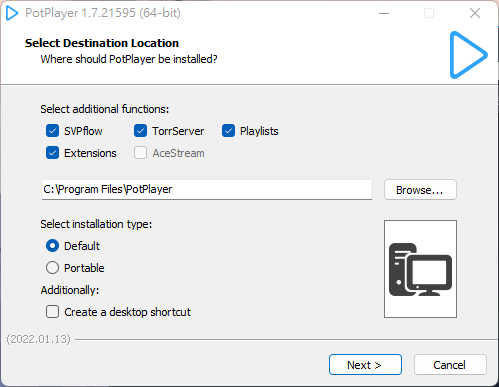
Task: Click the installation path input field
Action: [207, 190]
